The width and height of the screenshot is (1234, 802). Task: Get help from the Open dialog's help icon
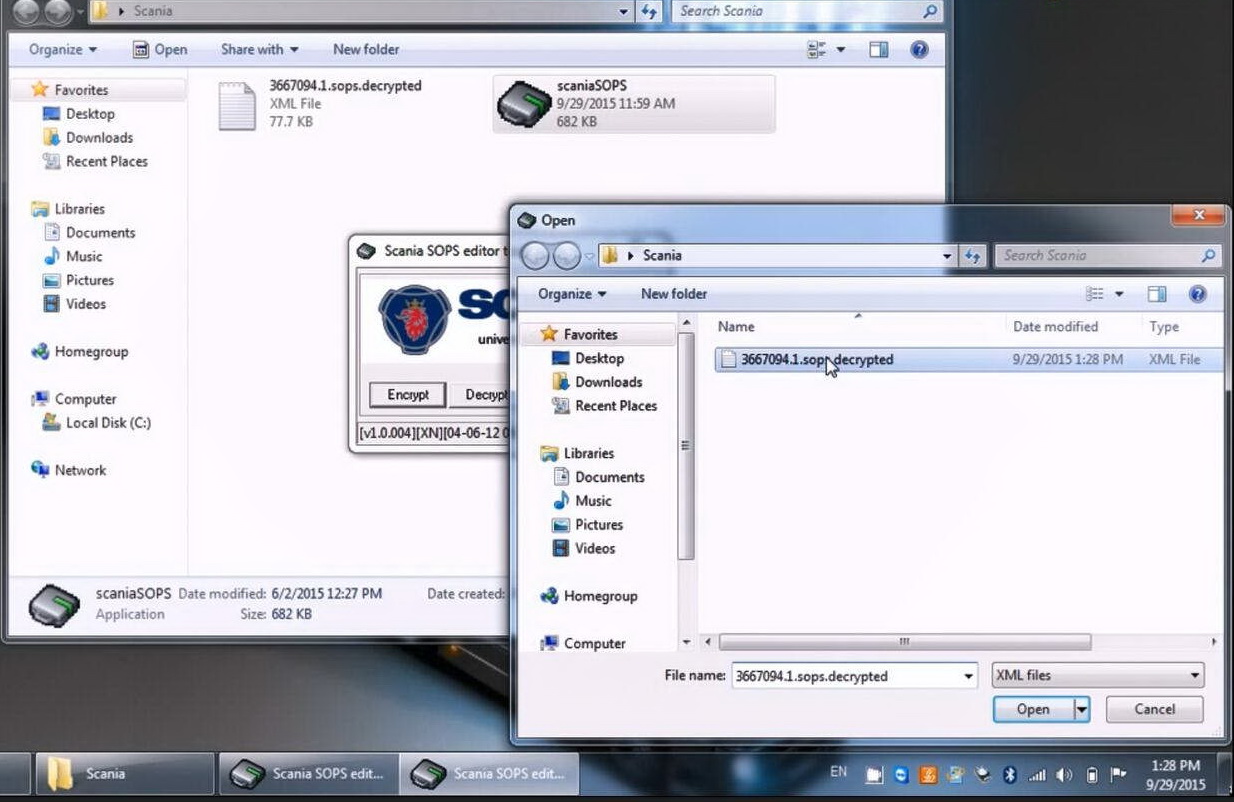(1197, 294)
